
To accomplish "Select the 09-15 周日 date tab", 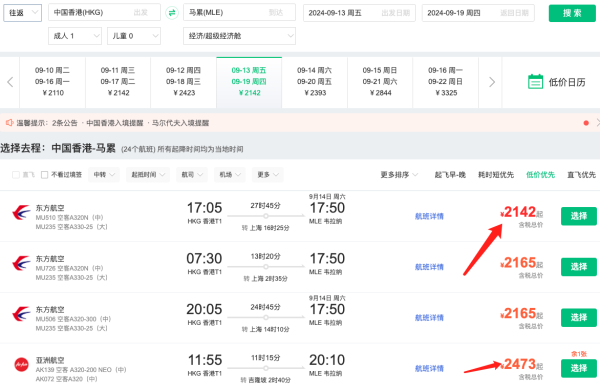I will click(380, 82).
